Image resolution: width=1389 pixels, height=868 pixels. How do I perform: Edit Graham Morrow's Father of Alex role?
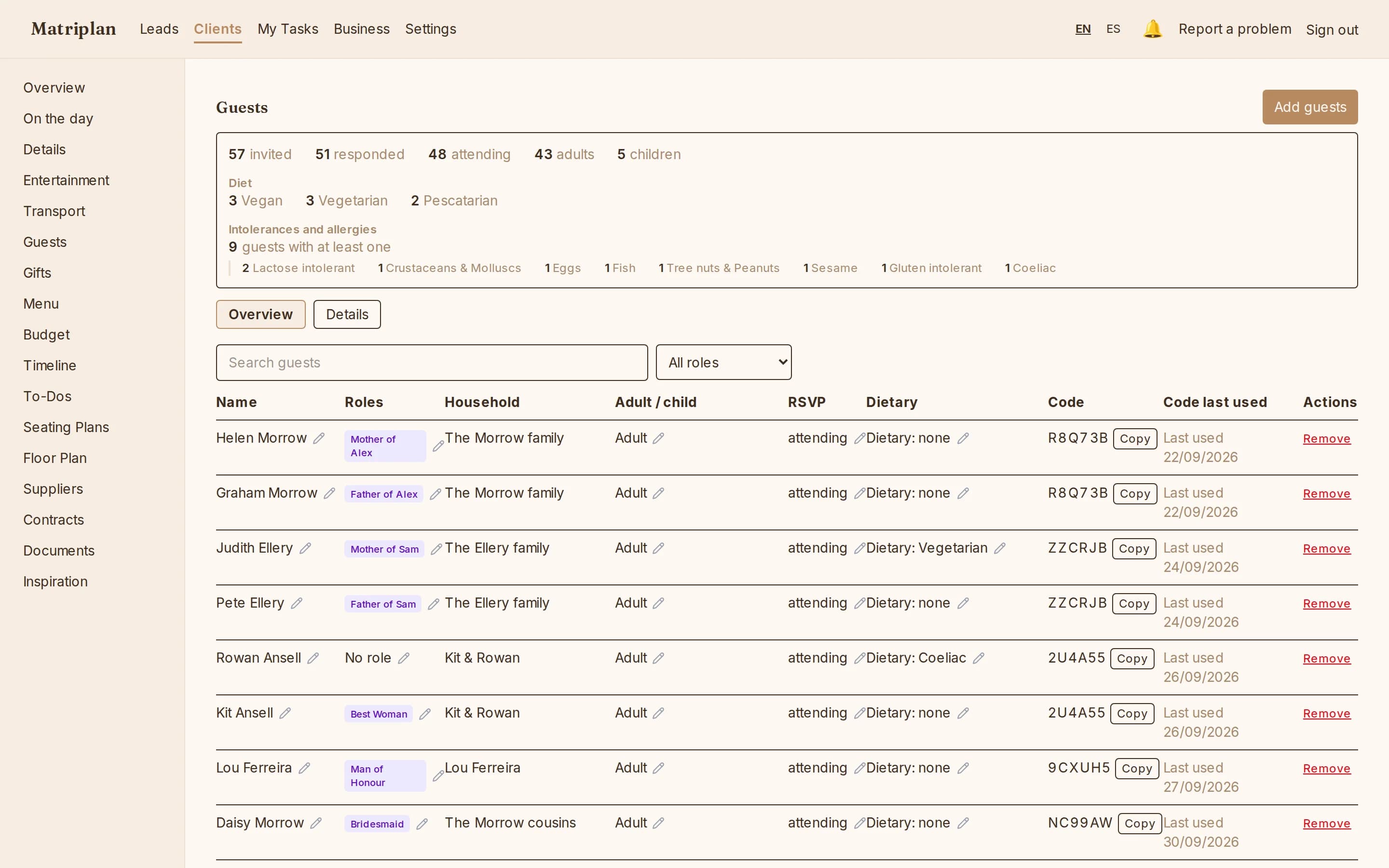436,494
